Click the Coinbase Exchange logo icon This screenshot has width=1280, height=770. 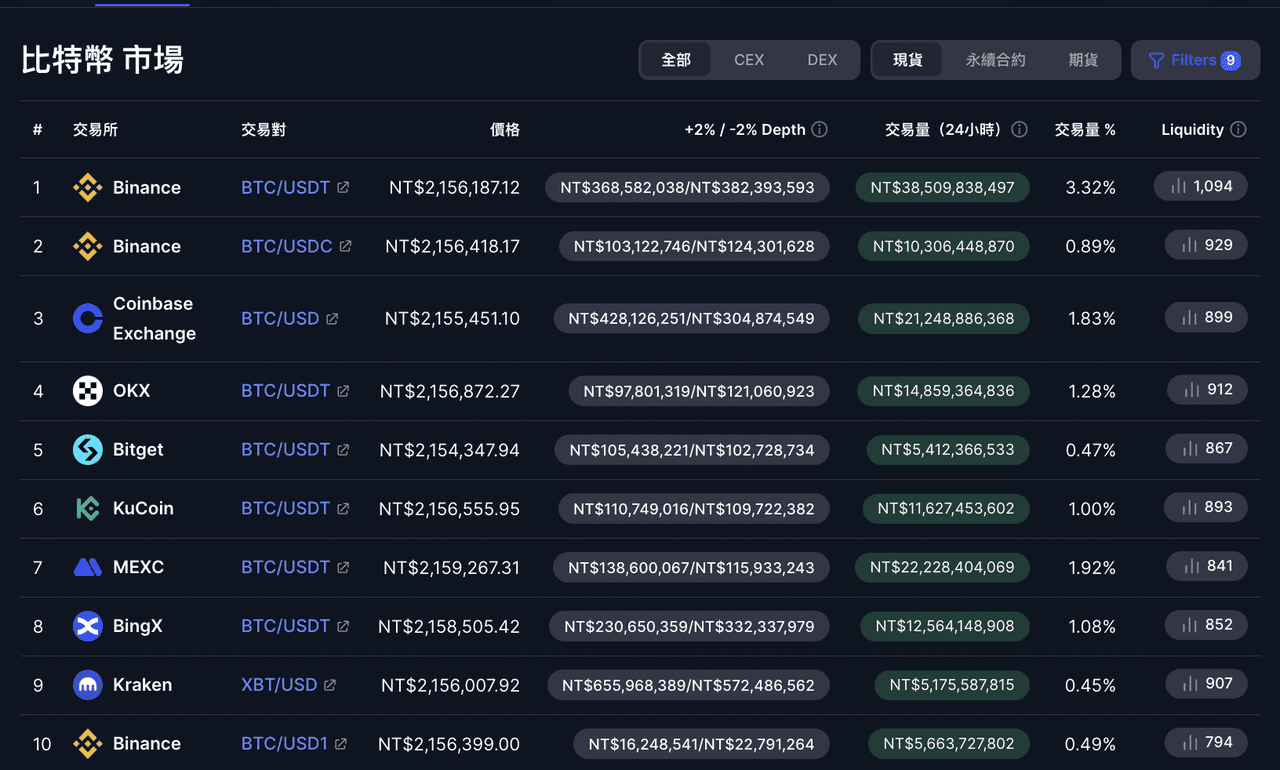(88, 319)
